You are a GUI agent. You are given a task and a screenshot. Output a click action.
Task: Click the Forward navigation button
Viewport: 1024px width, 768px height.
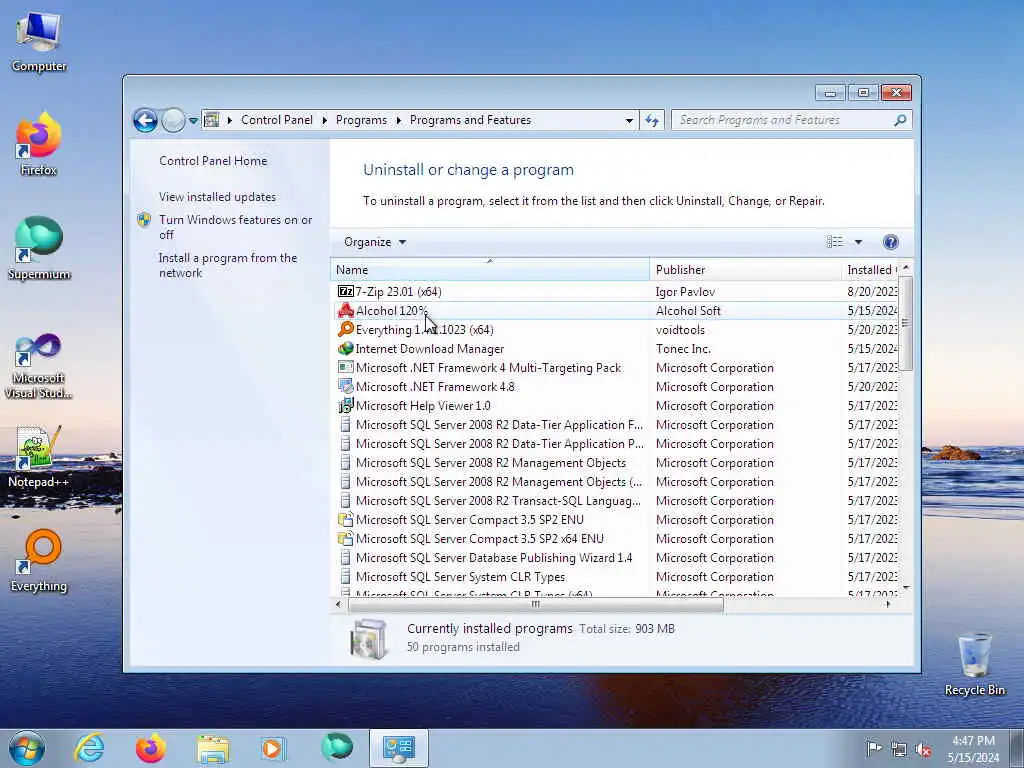(x=173, y=120)
